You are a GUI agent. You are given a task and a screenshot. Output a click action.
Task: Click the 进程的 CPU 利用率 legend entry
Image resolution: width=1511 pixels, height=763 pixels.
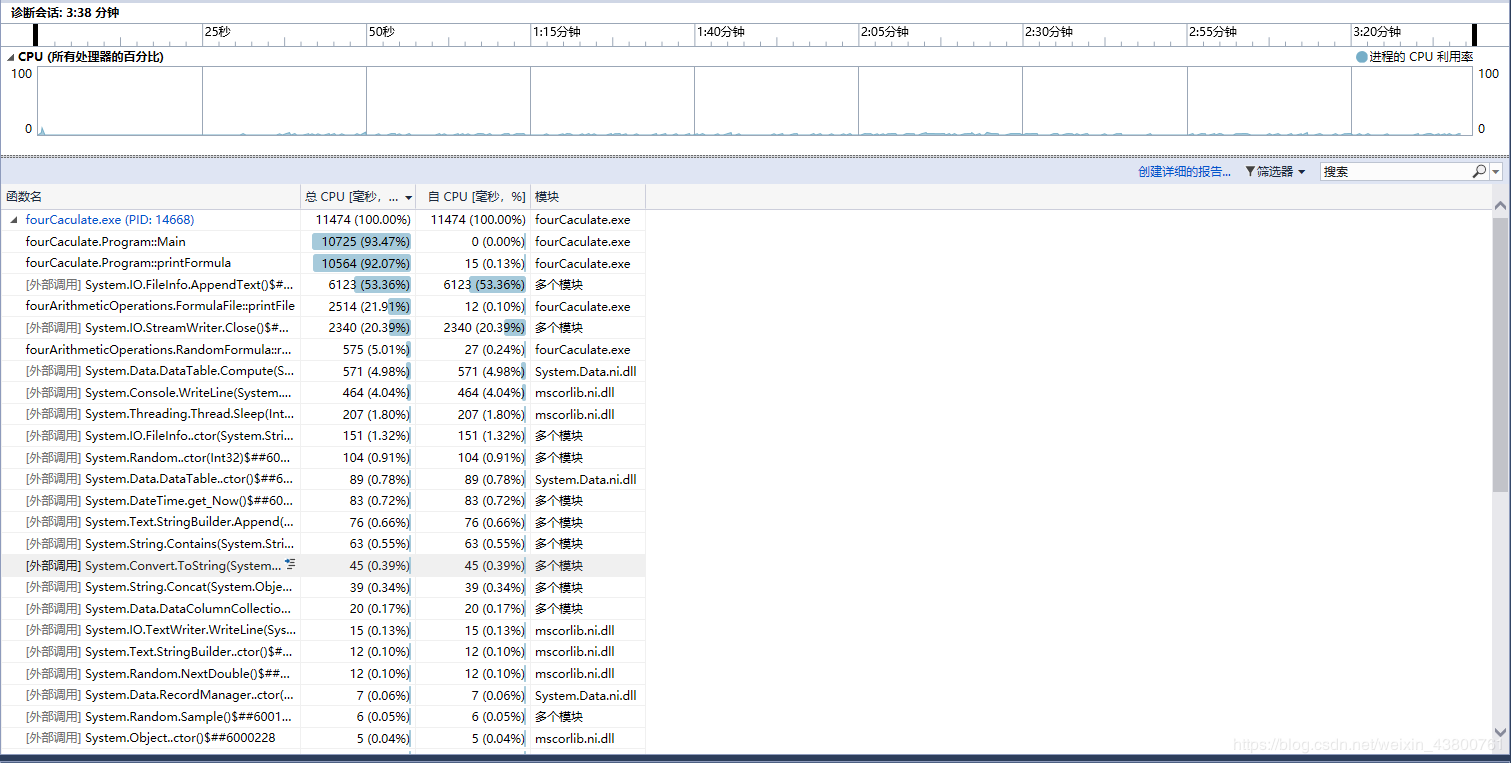click(1415, 57)
